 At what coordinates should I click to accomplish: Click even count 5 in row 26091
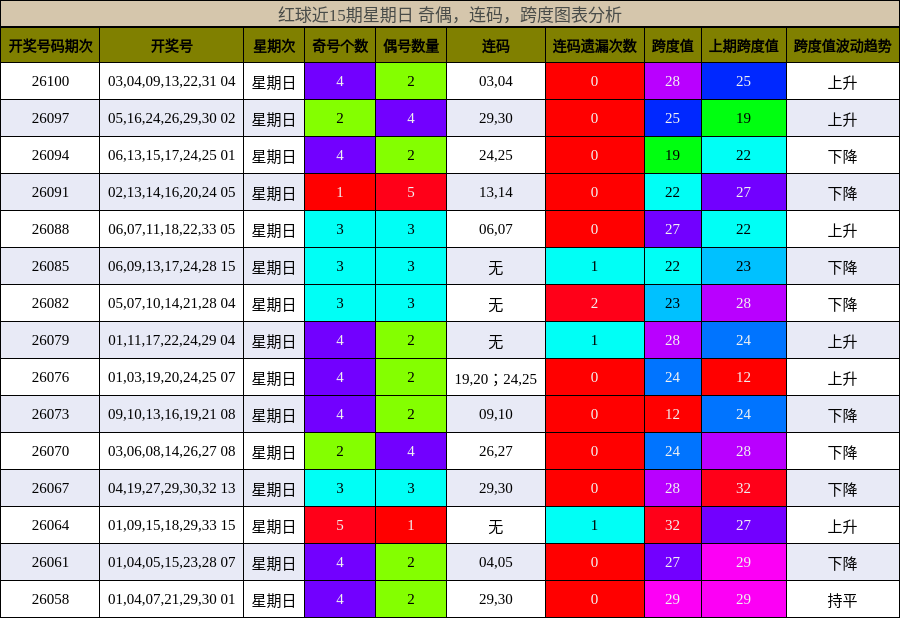pyautogui.click(x=411, y=192)
